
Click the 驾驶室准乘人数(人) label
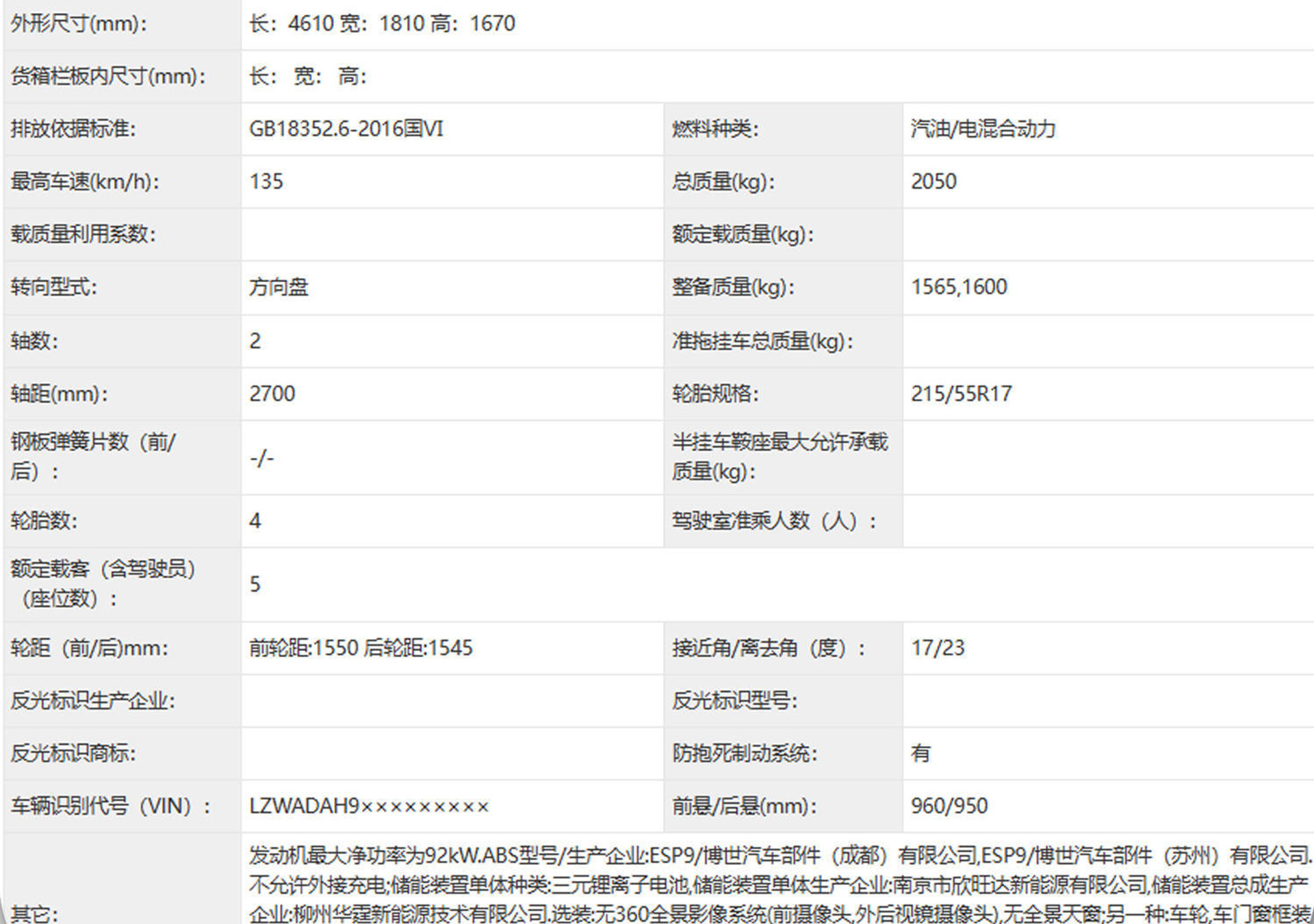point(774,521)
